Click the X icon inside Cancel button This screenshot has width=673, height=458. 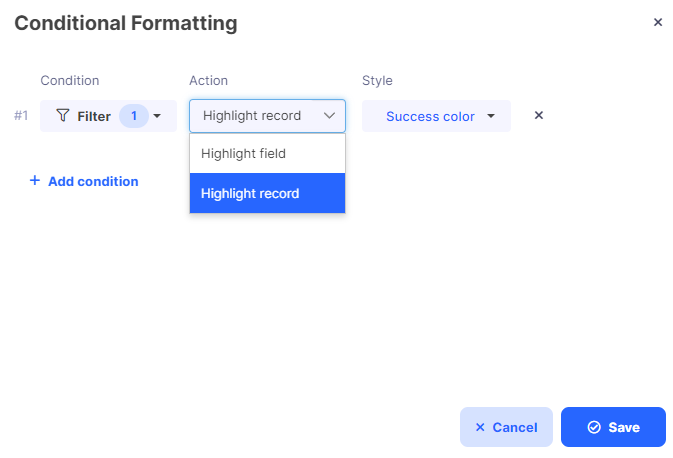click(x=480, y=427)
